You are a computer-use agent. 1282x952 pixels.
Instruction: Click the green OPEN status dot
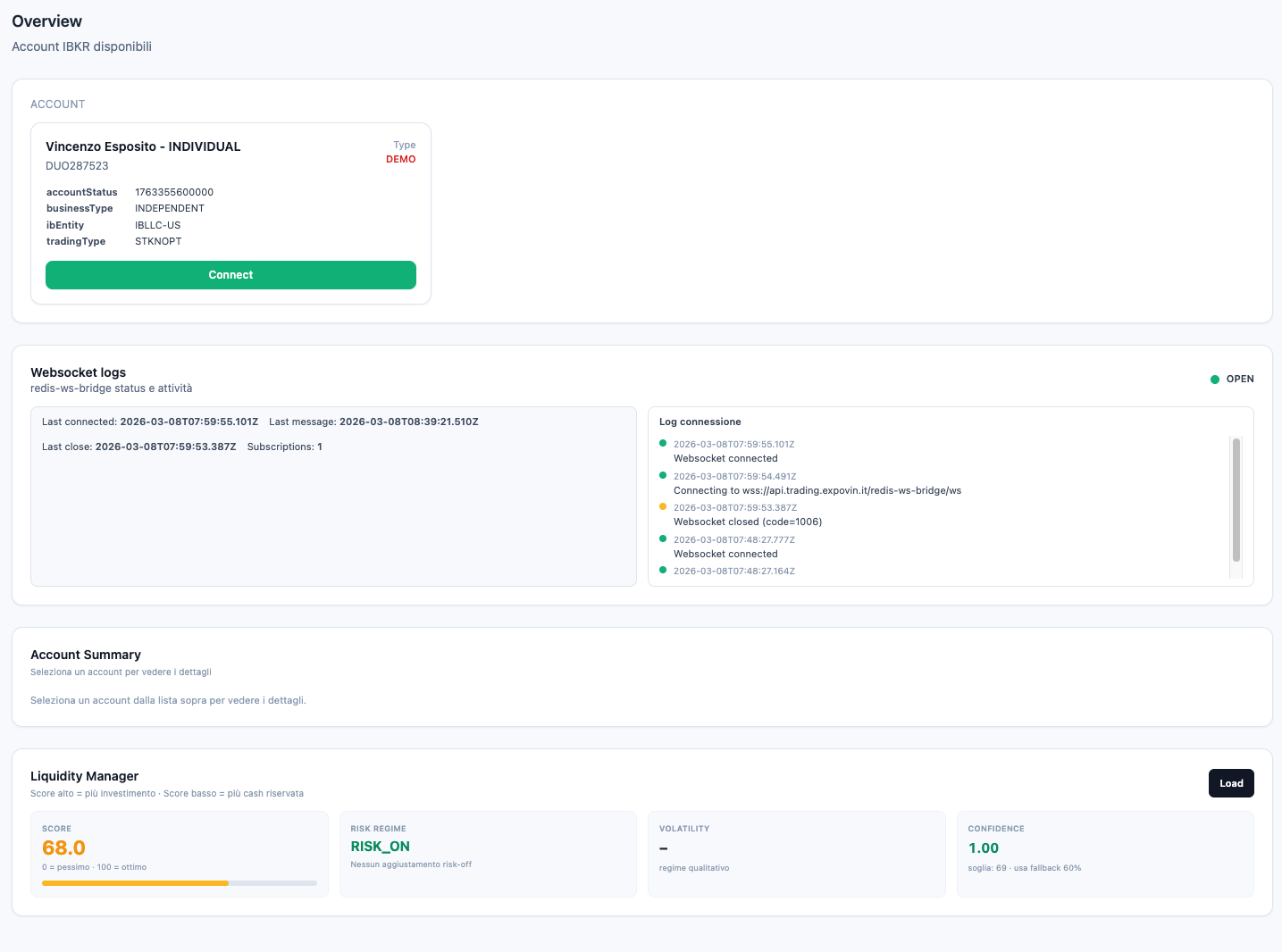(x=1214, y=380)
